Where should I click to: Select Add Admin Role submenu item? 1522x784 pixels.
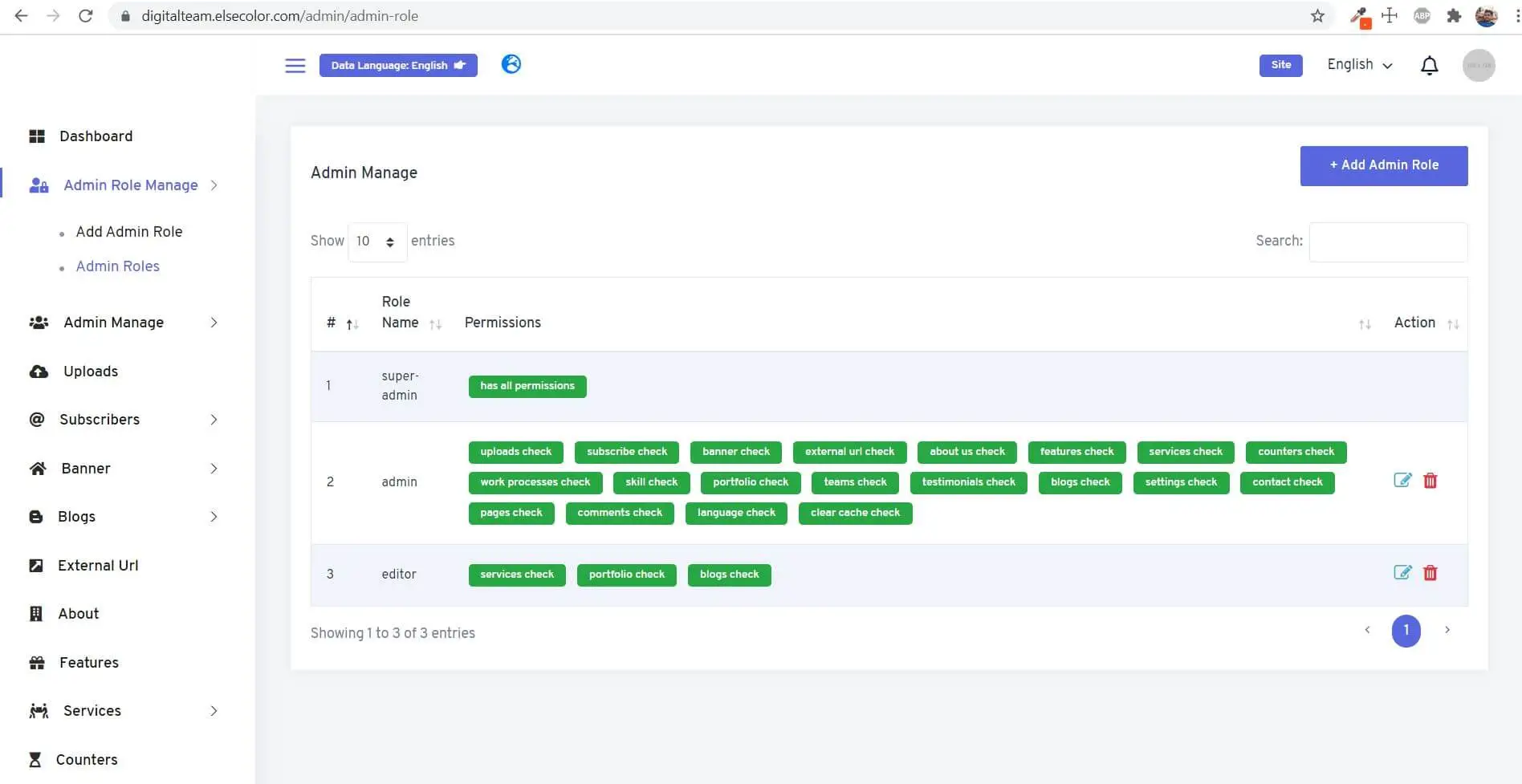pyautogui.click(x=128, y=232)
